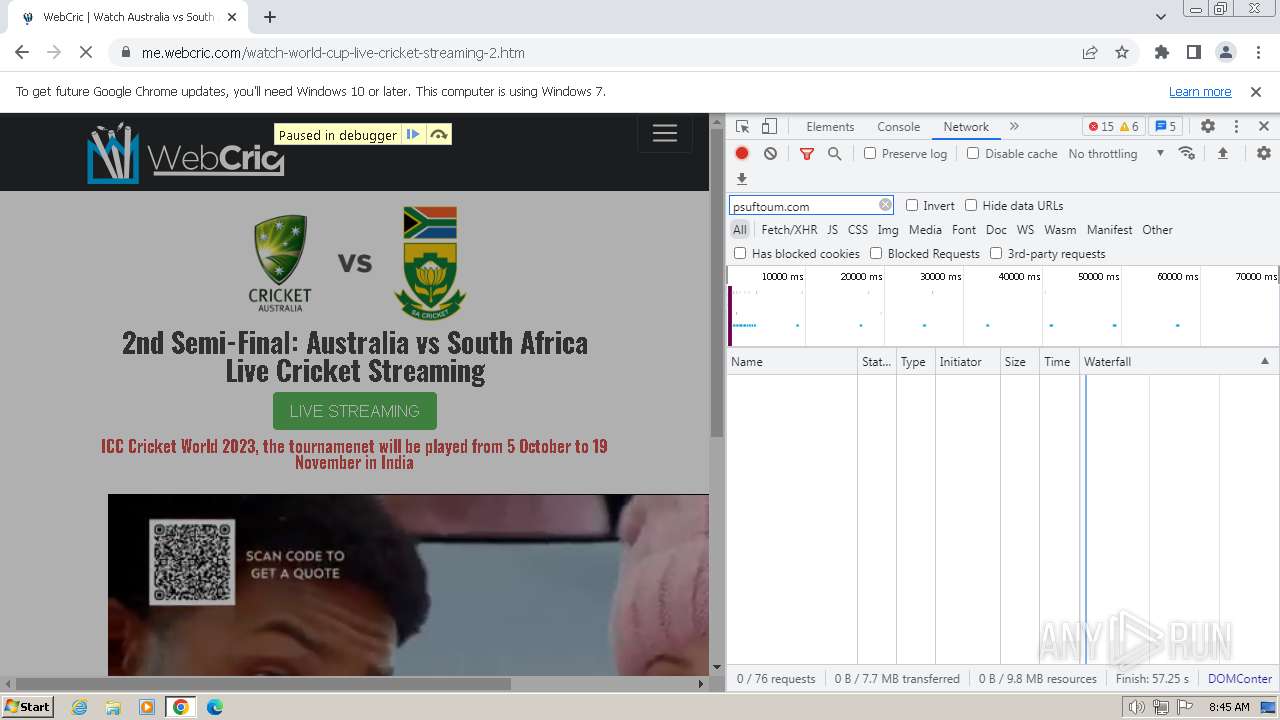
Task: Open a new browser tab
Action: coord(270,17)
